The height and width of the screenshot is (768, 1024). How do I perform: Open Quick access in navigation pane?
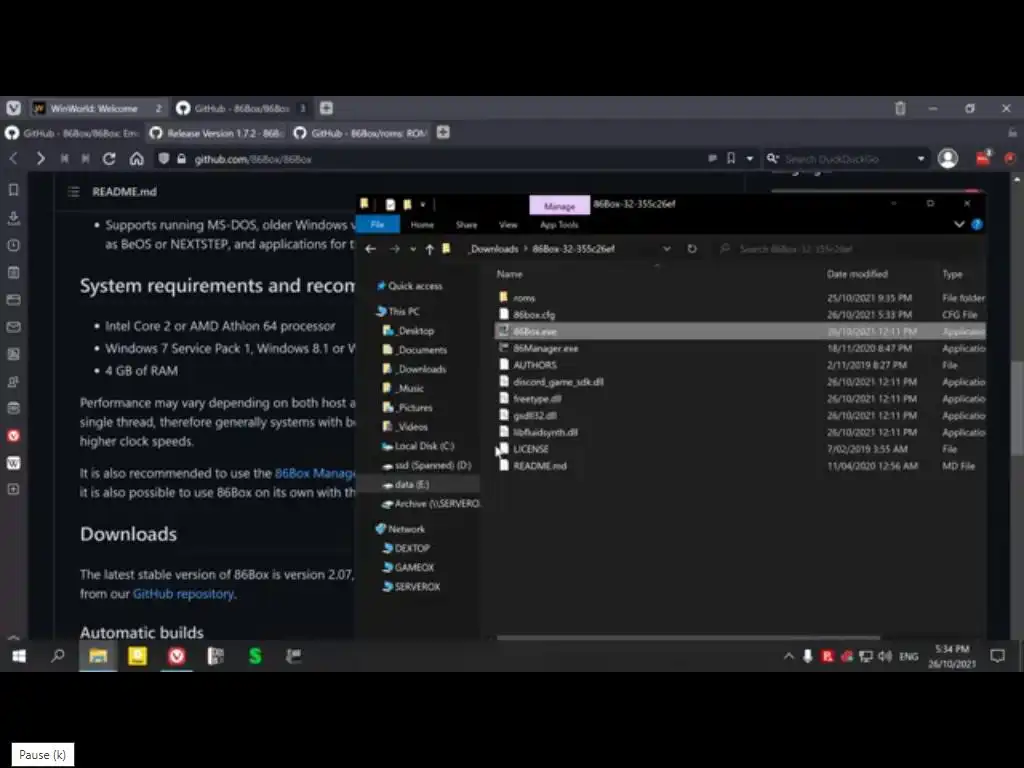(x=415, y=286)
